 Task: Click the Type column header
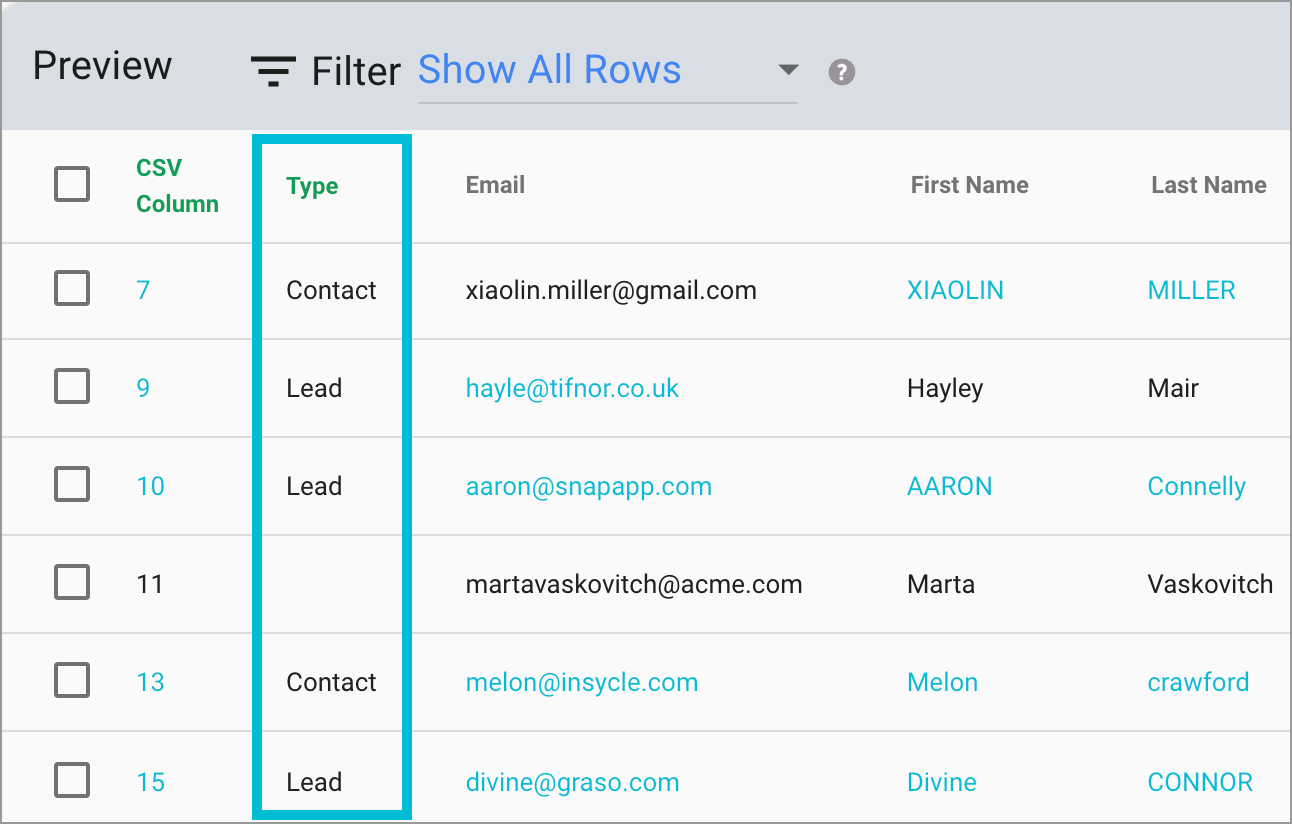coord(313,185)
